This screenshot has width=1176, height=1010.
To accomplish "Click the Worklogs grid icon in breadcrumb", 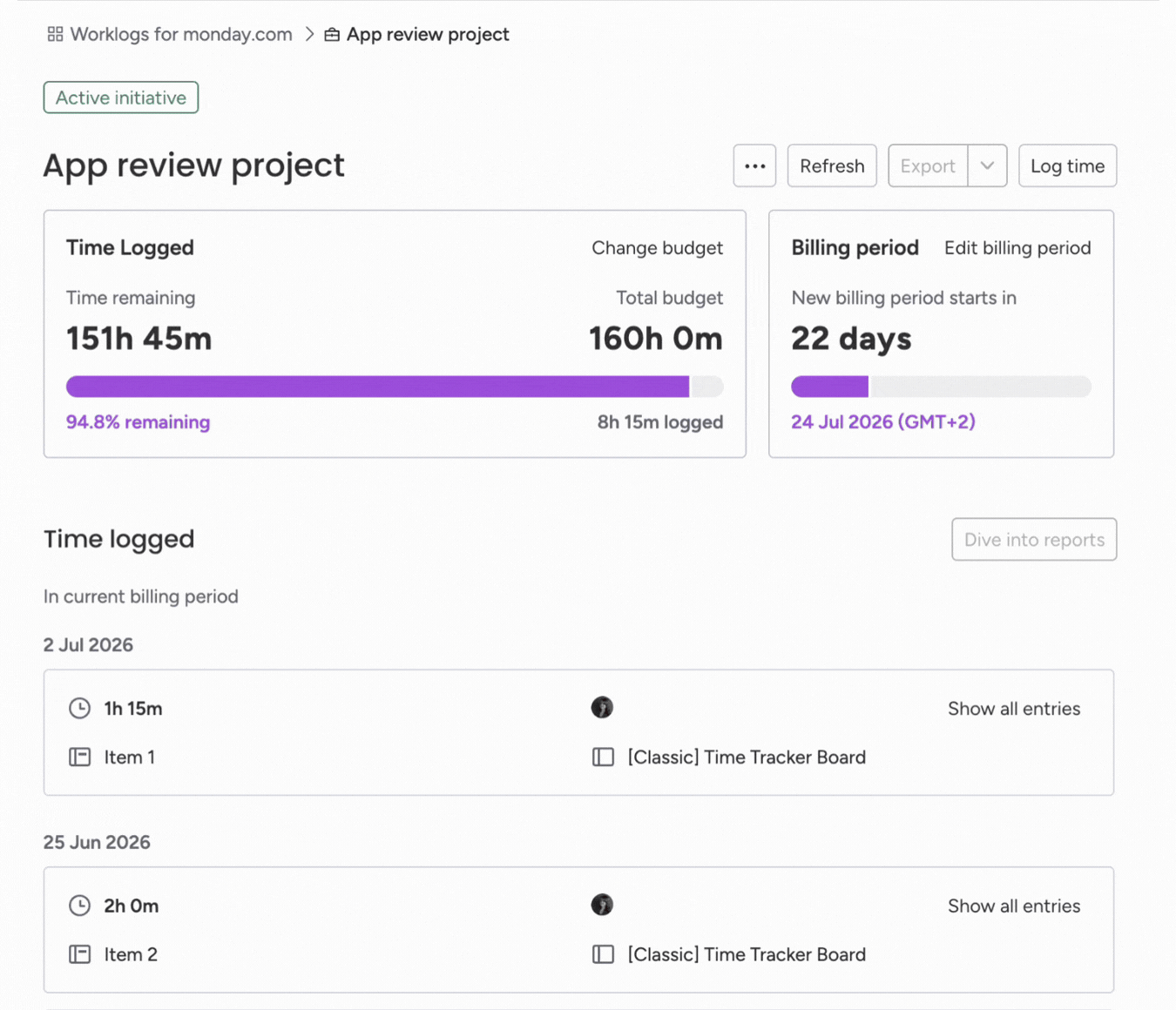I will tap(55, 34).
